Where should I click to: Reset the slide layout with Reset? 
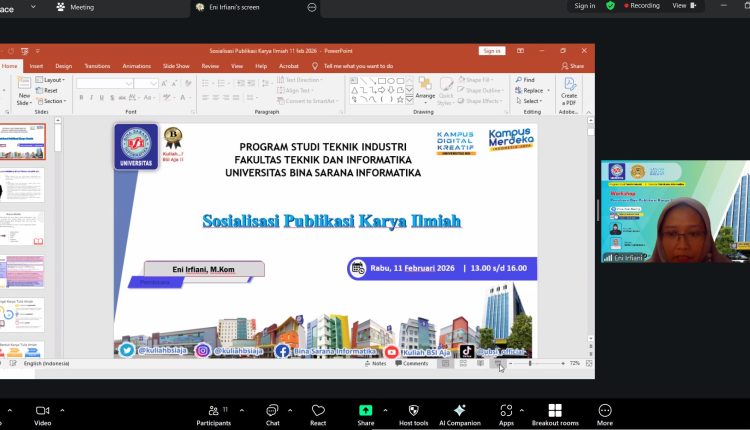click(46, 90)
